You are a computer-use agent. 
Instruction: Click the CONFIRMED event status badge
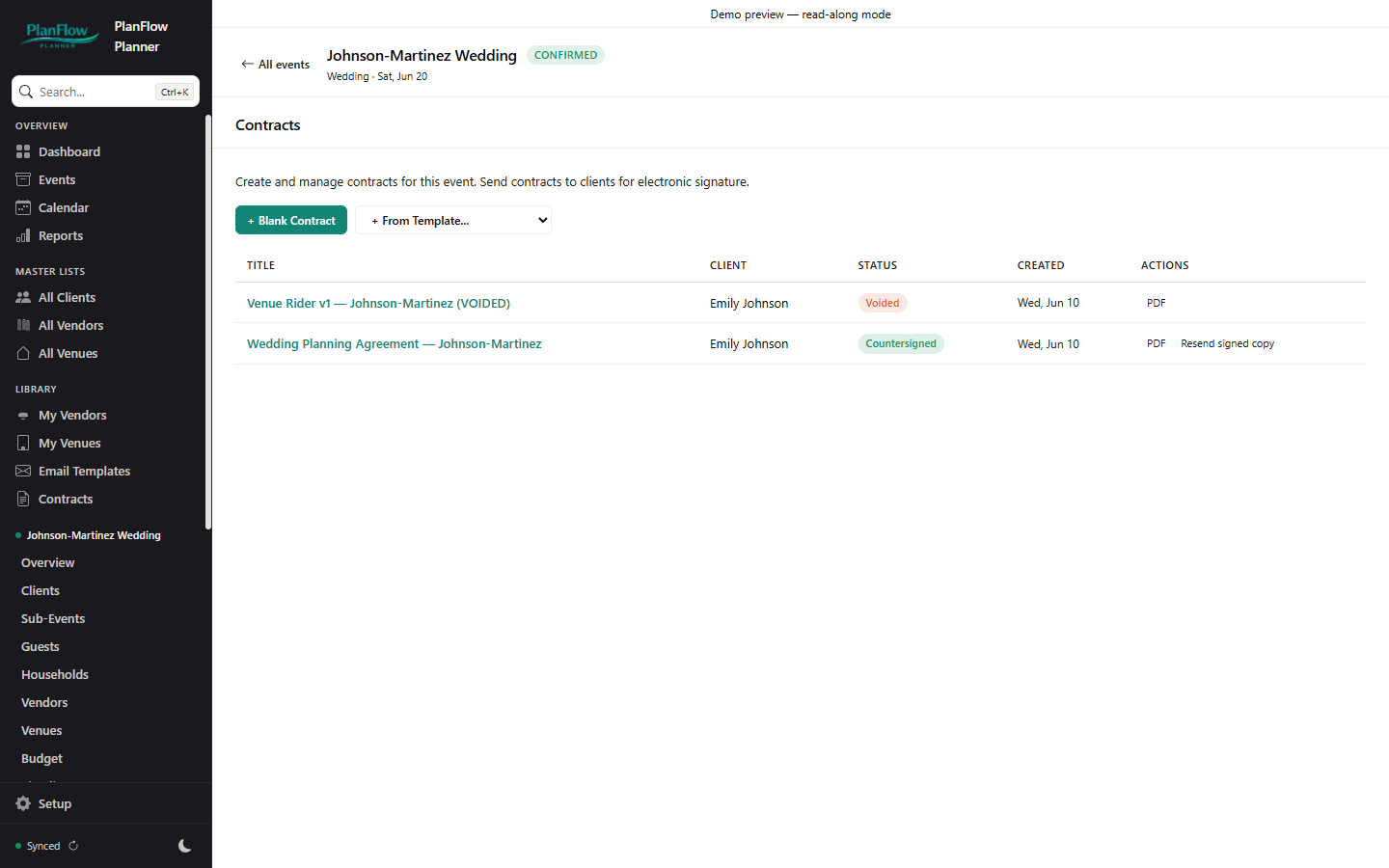[x=565, y=55]
